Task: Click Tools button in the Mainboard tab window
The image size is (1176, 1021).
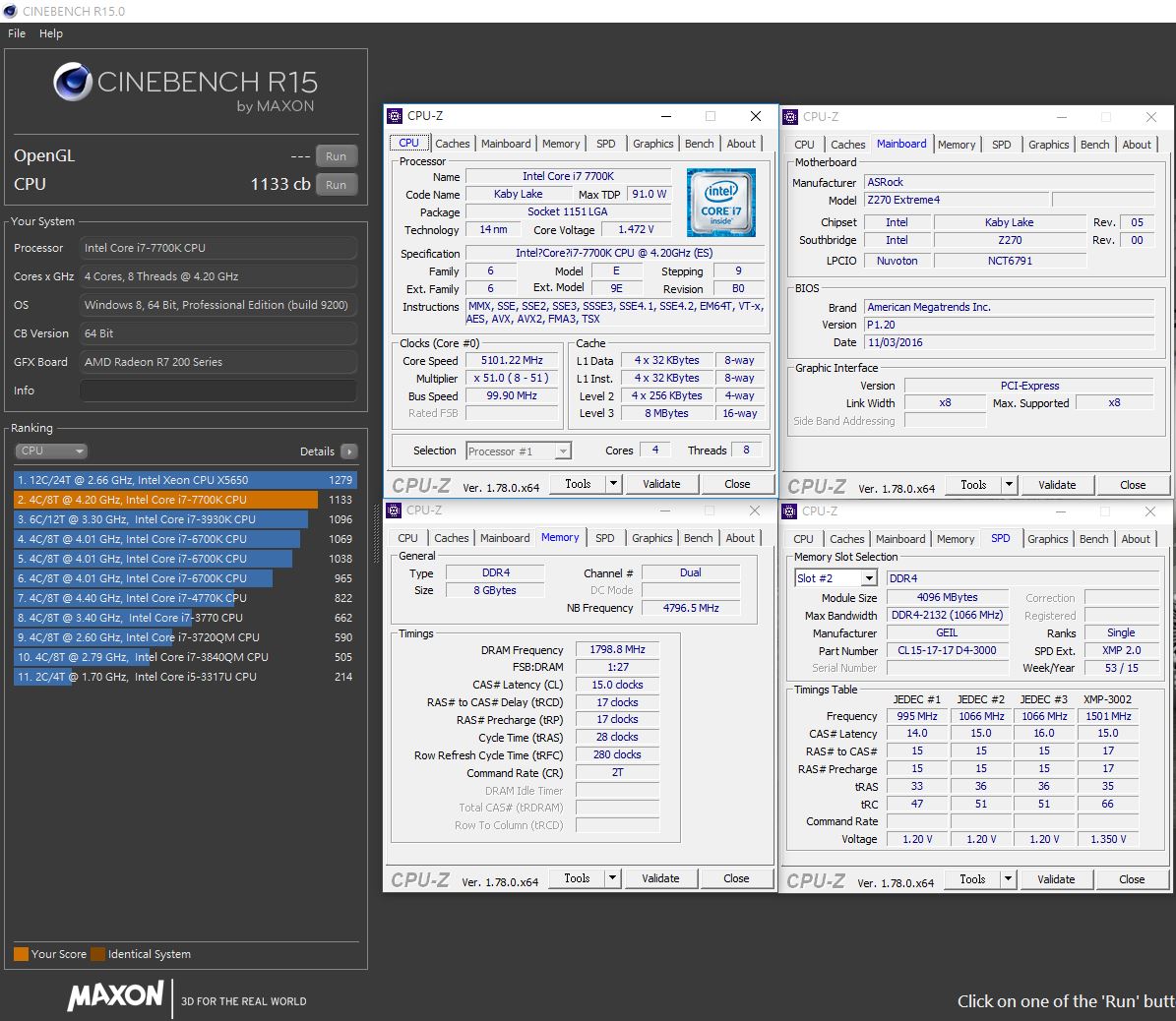Action: 973,485
